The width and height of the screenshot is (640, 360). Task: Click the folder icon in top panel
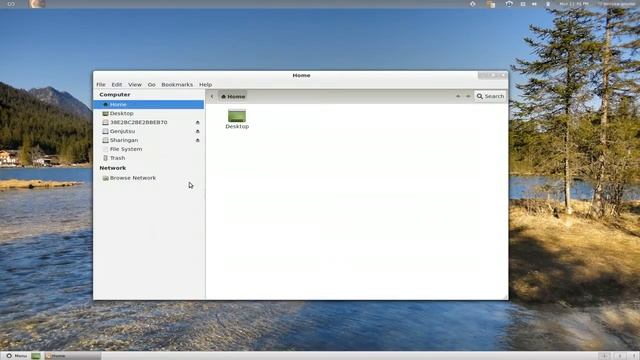491,4
